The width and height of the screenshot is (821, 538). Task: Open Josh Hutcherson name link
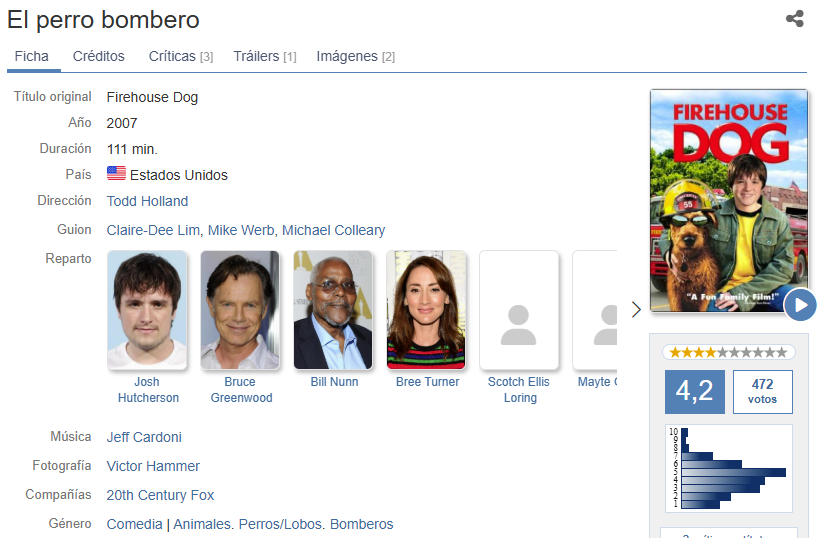point(148,389)
